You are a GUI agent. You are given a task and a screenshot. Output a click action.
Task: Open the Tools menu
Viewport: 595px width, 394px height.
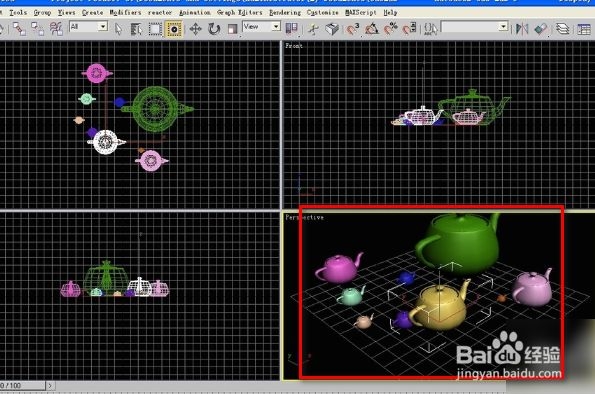pyautogui.click(x=18, y=13)
